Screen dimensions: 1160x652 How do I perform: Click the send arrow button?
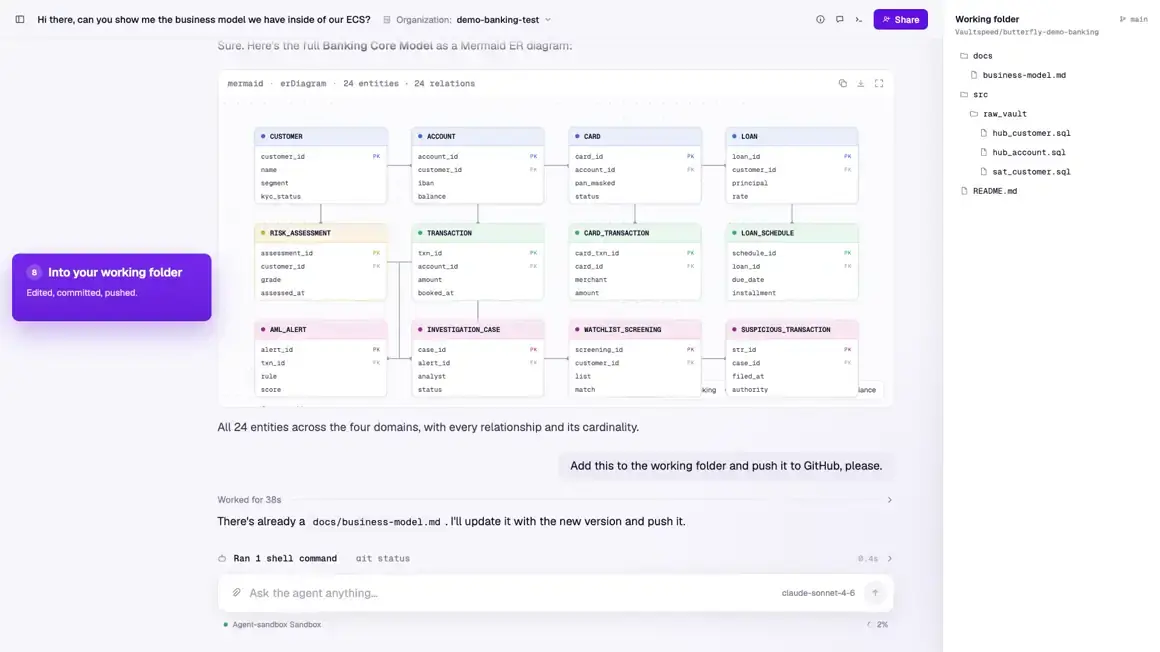click(x=875, y=593)
